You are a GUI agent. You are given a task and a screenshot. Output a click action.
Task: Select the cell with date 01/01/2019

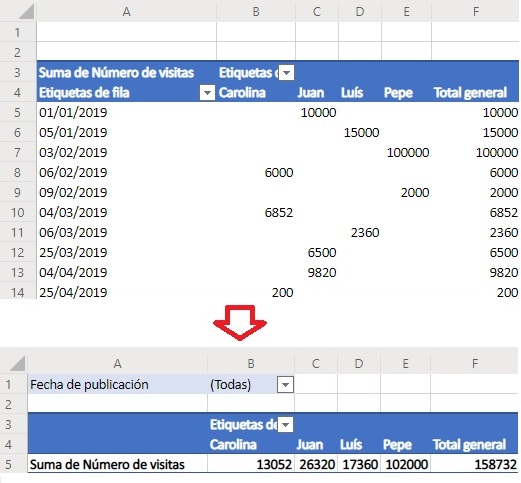click(x=126, y=113)
